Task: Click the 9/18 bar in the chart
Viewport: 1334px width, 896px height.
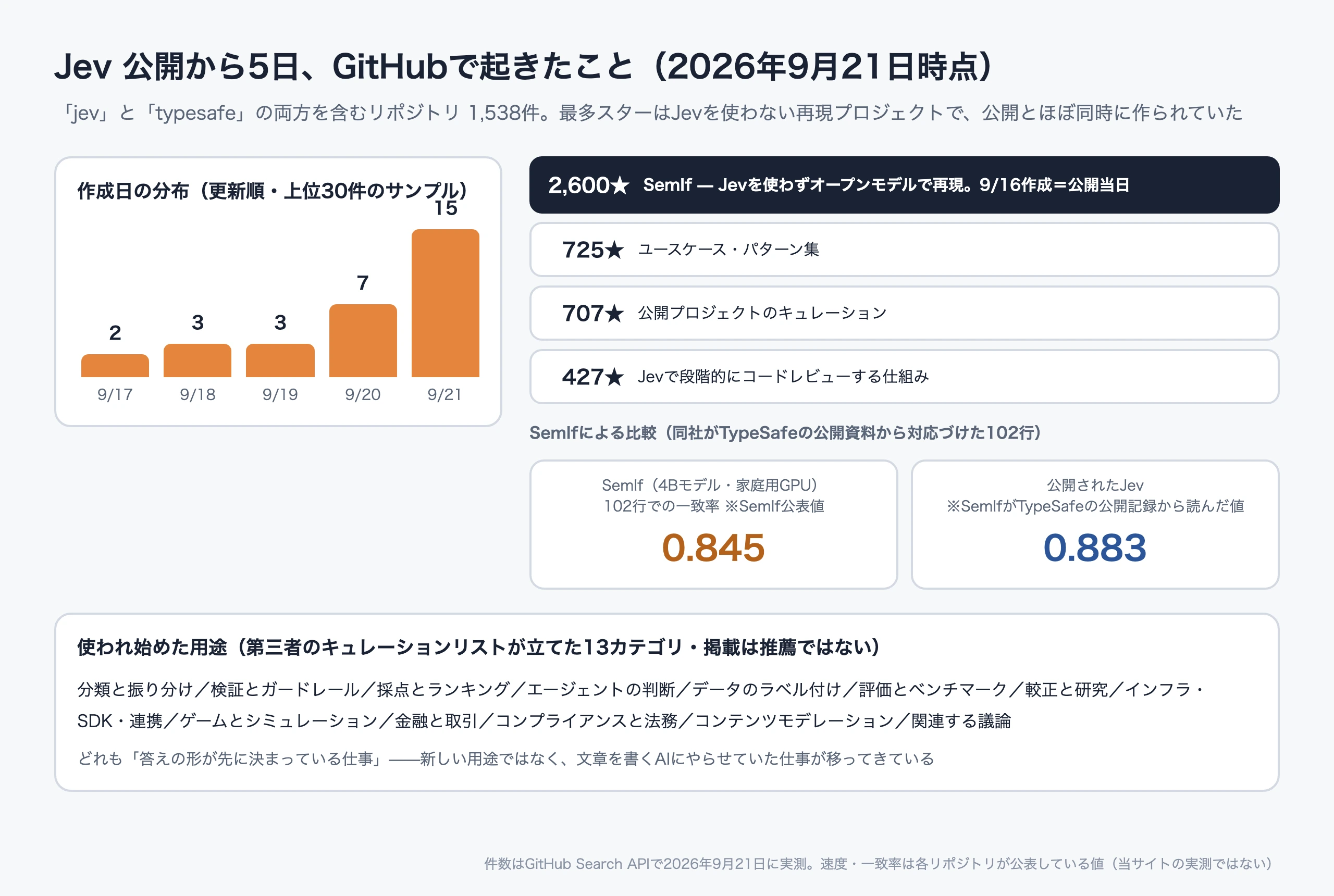Action: tap(197, 360)
